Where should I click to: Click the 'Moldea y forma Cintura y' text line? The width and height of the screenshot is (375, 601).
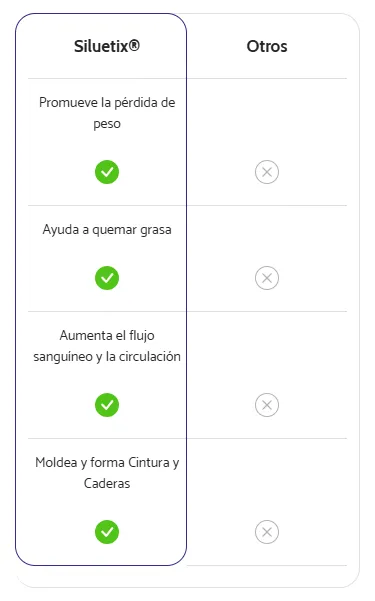click(107, 463)
